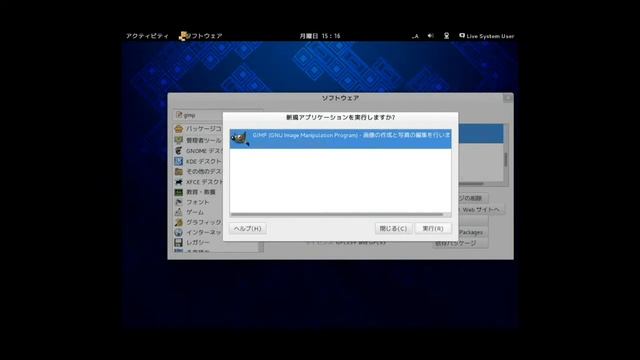640x360 pixels.
Task: Click the GIMP mascot icon in list
Action: click(x=240, y=139)
